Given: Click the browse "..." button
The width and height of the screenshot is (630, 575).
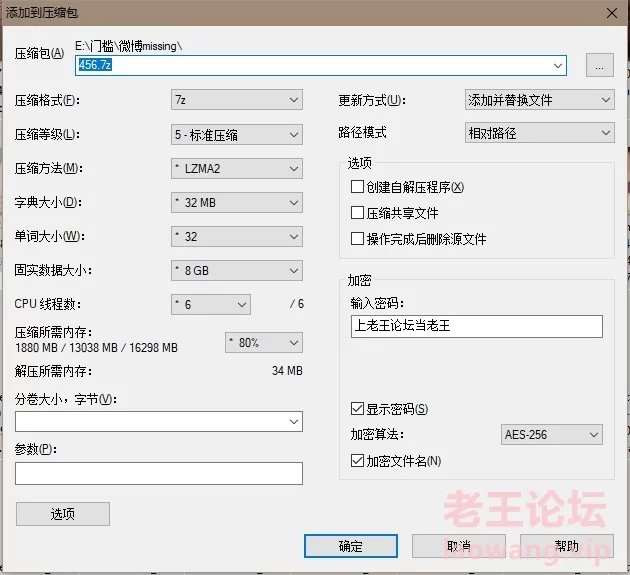Looking at the screenshot, I should tap(599, 65).
